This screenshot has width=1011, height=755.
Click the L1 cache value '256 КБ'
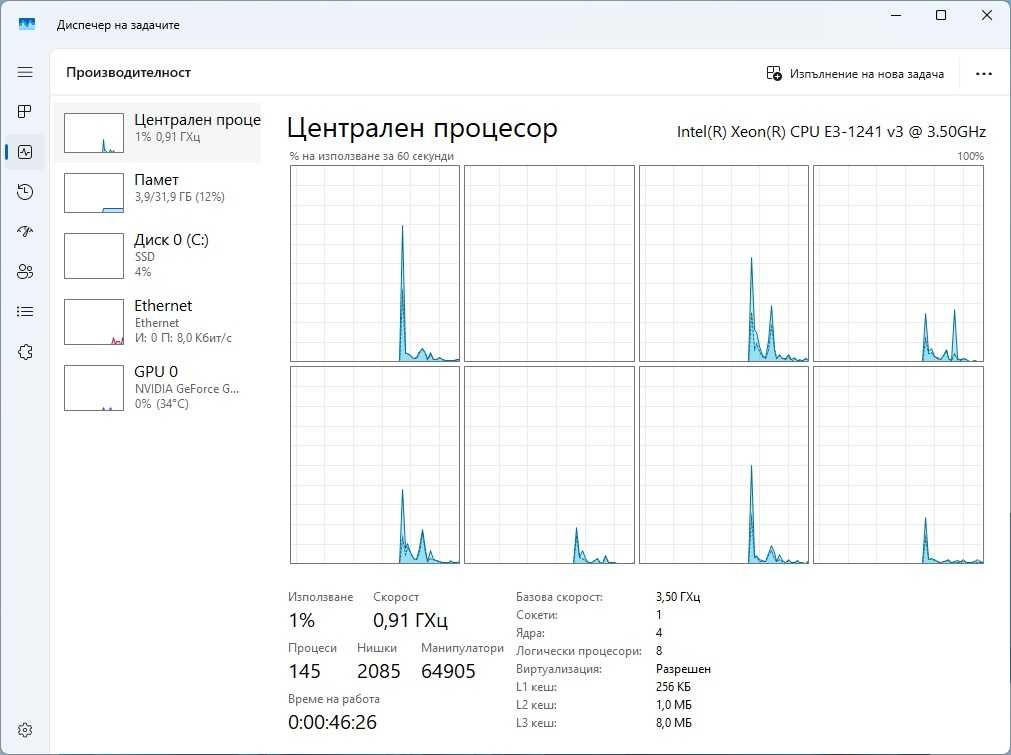[x=673, y=687]
